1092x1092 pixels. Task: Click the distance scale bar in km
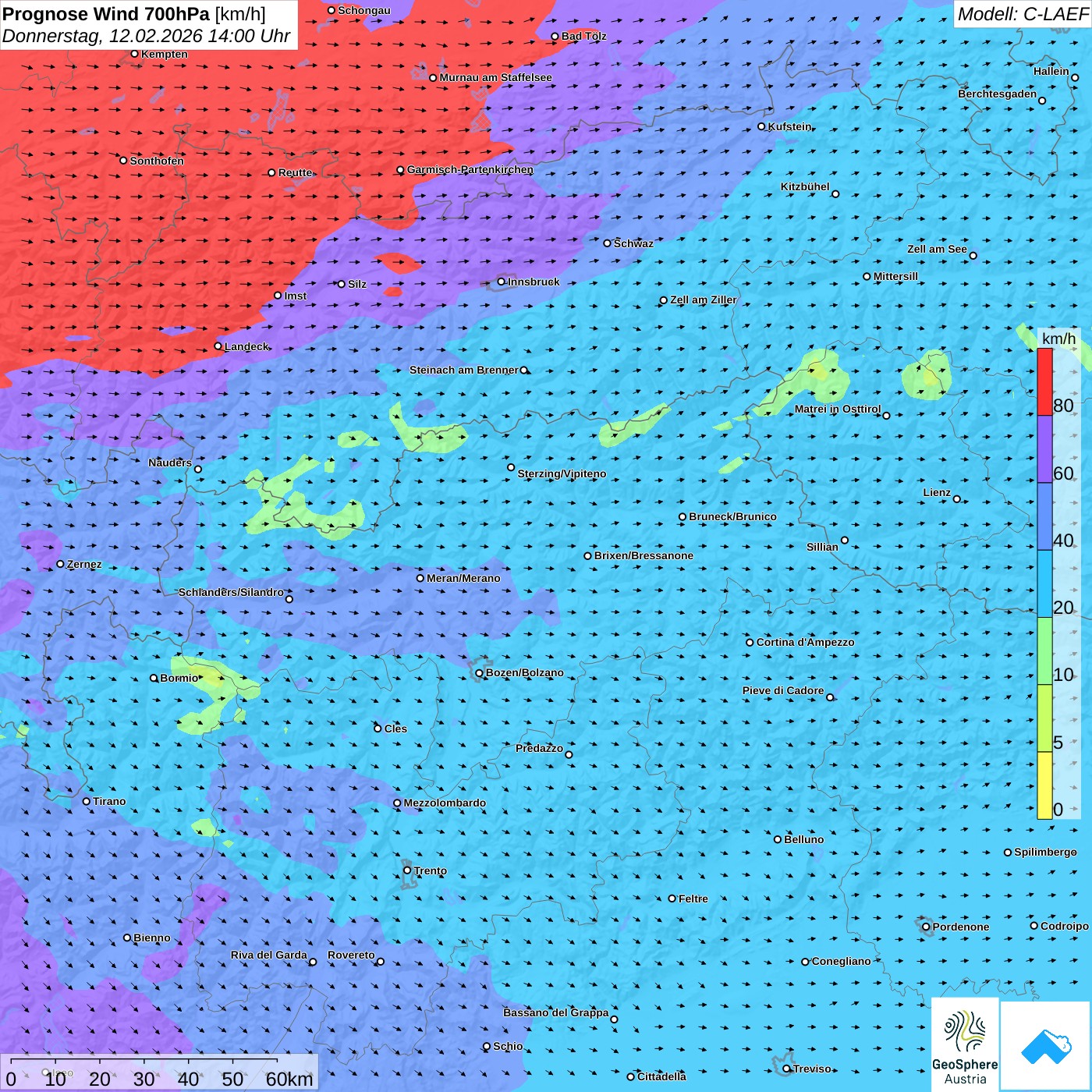159,1072
